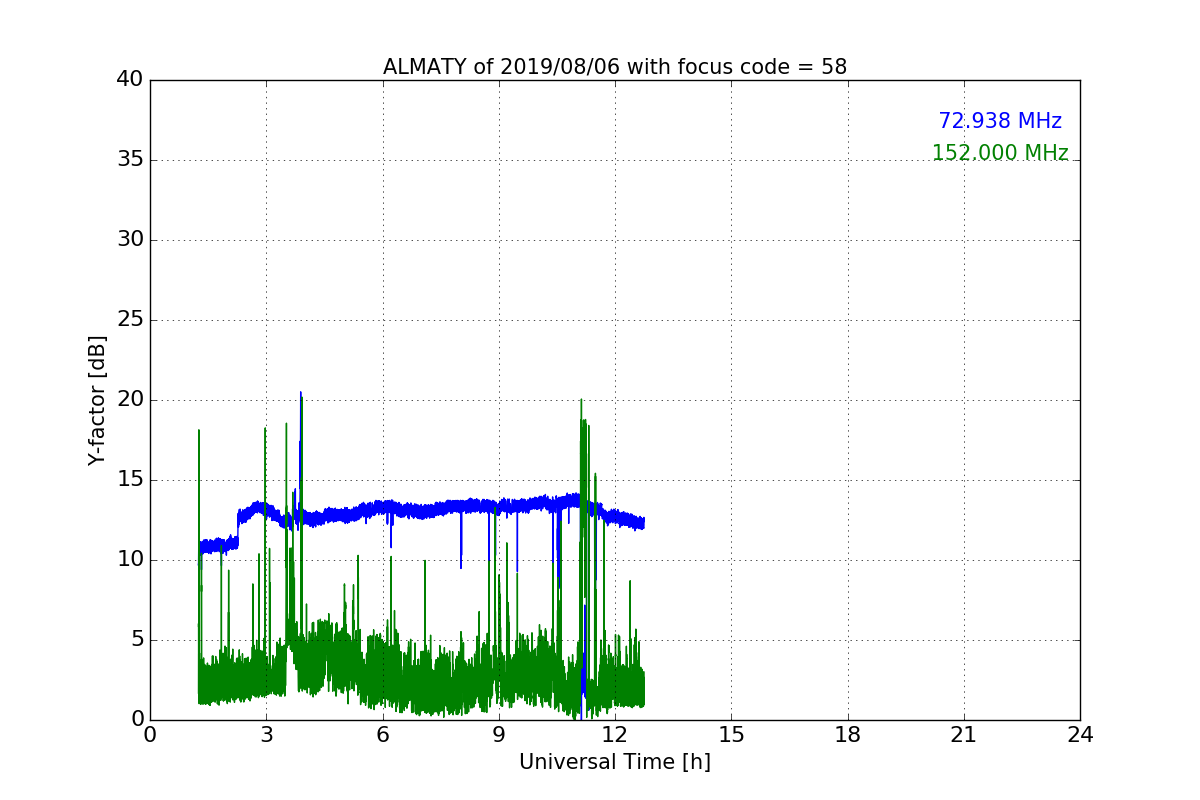Screen dimensions: 1200x800
Task: Click the y-axis tick label '30'
Action: [129, 240]
